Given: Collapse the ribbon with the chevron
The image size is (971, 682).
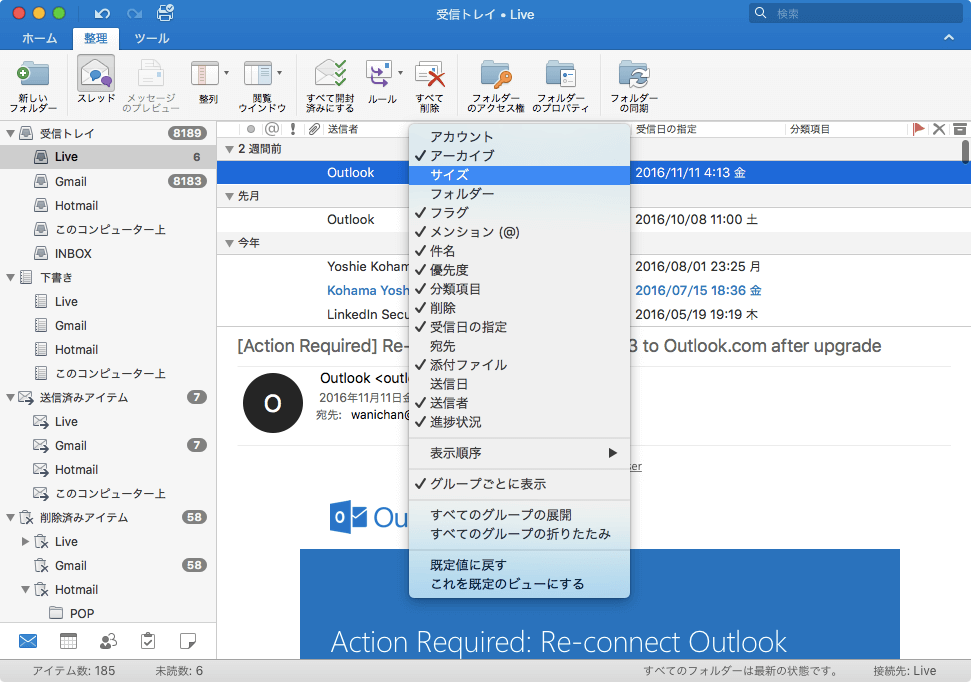Looking at the screenshot, I should [x=949, y=38].
